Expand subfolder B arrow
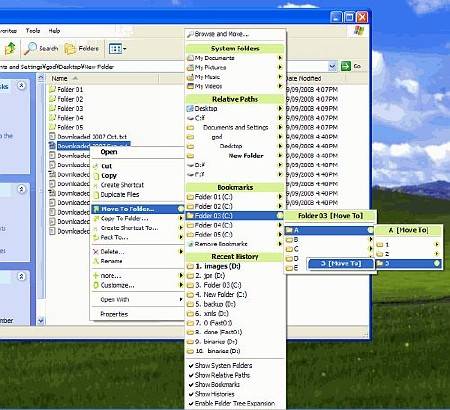The width and height of the screenshot is (450, 410). click(x=370, y=239)
